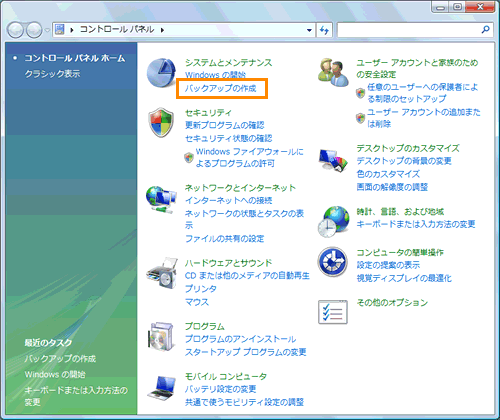Image resolution: width=500 pixels, height=420 pixels.
Task: Open セキュリティ category heading
Action: [x=208, y=112]
